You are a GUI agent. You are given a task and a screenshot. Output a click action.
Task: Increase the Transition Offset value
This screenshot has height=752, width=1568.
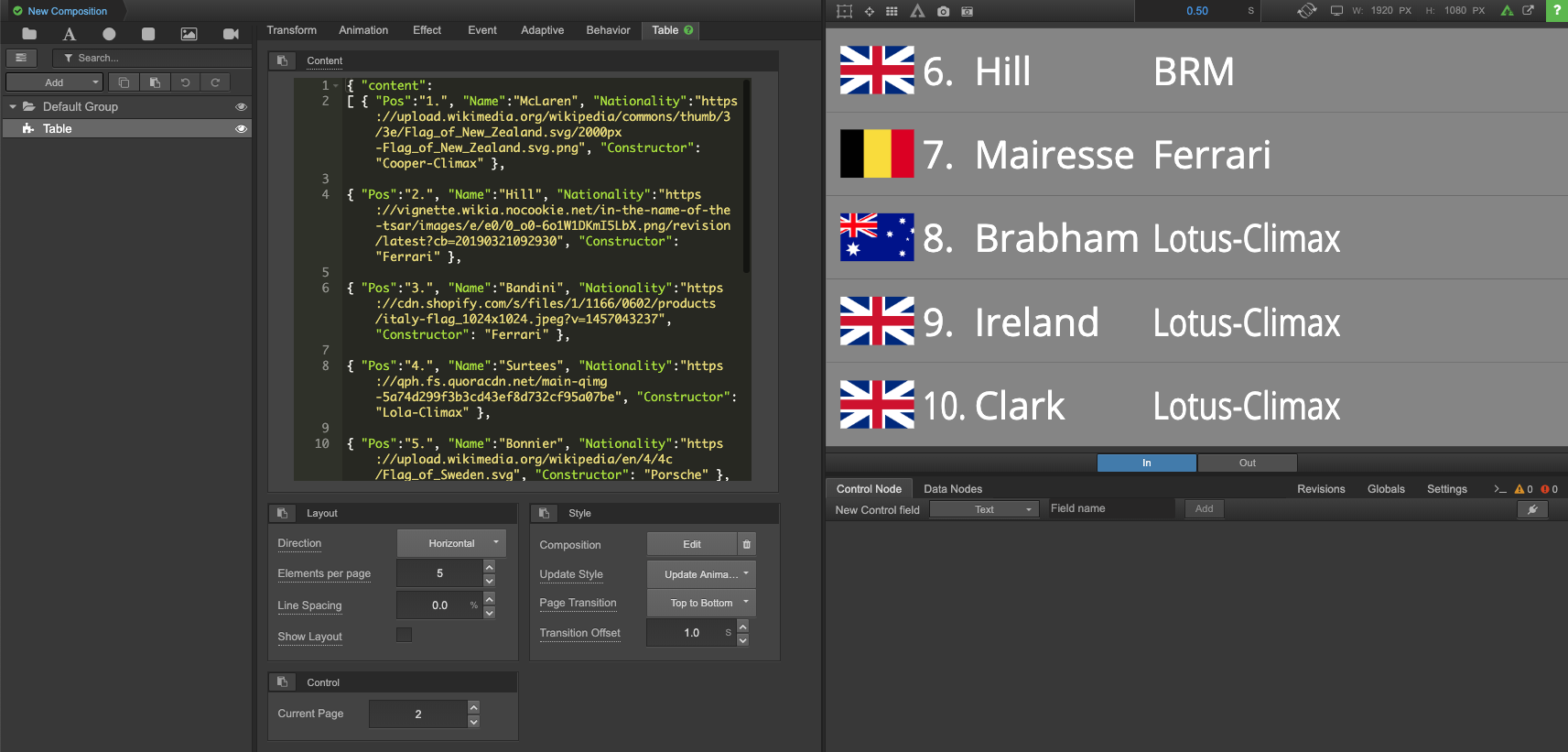[742, 626]
